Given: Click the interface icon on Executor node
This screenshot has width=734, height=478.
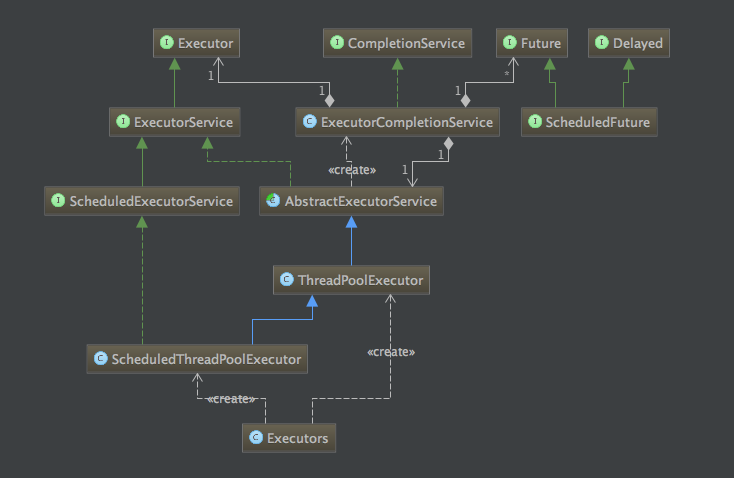Looking at the screenshot, I should pyautogui.click(x=167, y=43).
